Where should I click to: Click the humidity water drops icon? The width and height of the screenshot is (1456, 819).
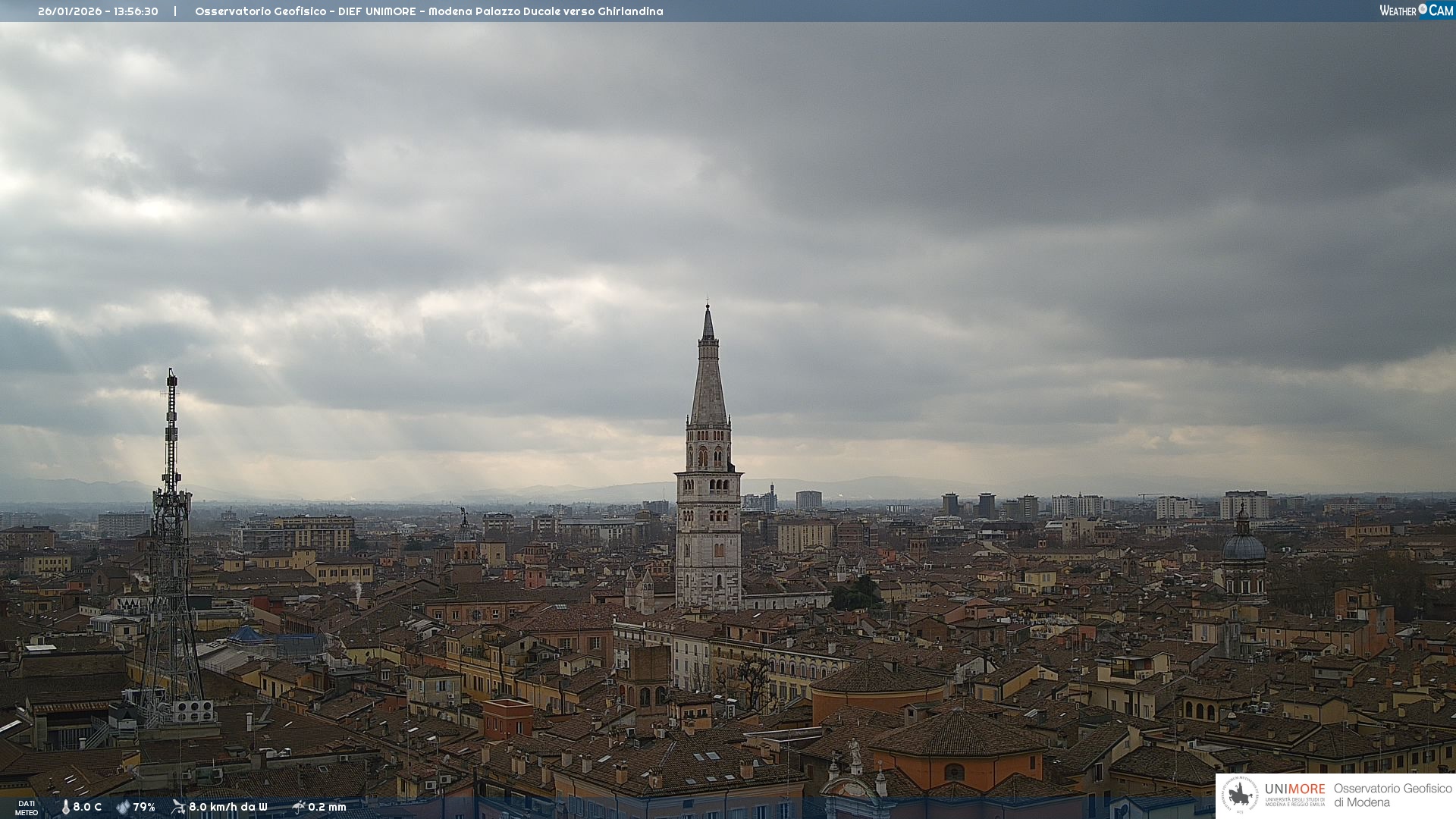click(123, 807)
